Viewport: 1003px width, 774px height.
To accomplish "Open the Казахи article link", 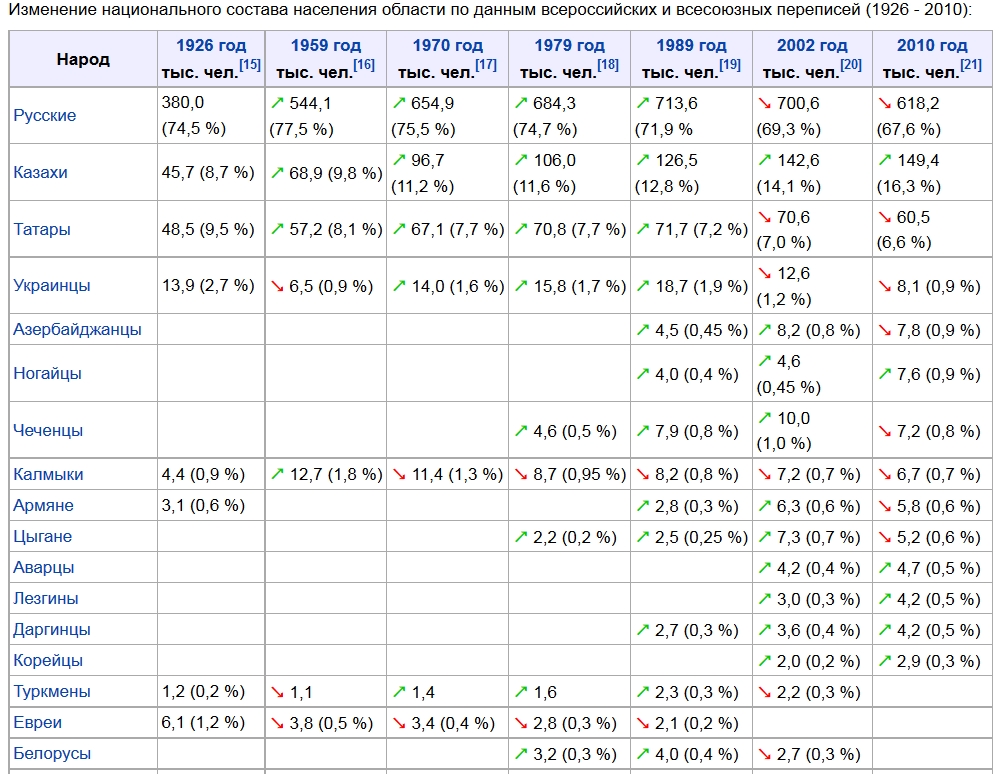I will 41,173.
